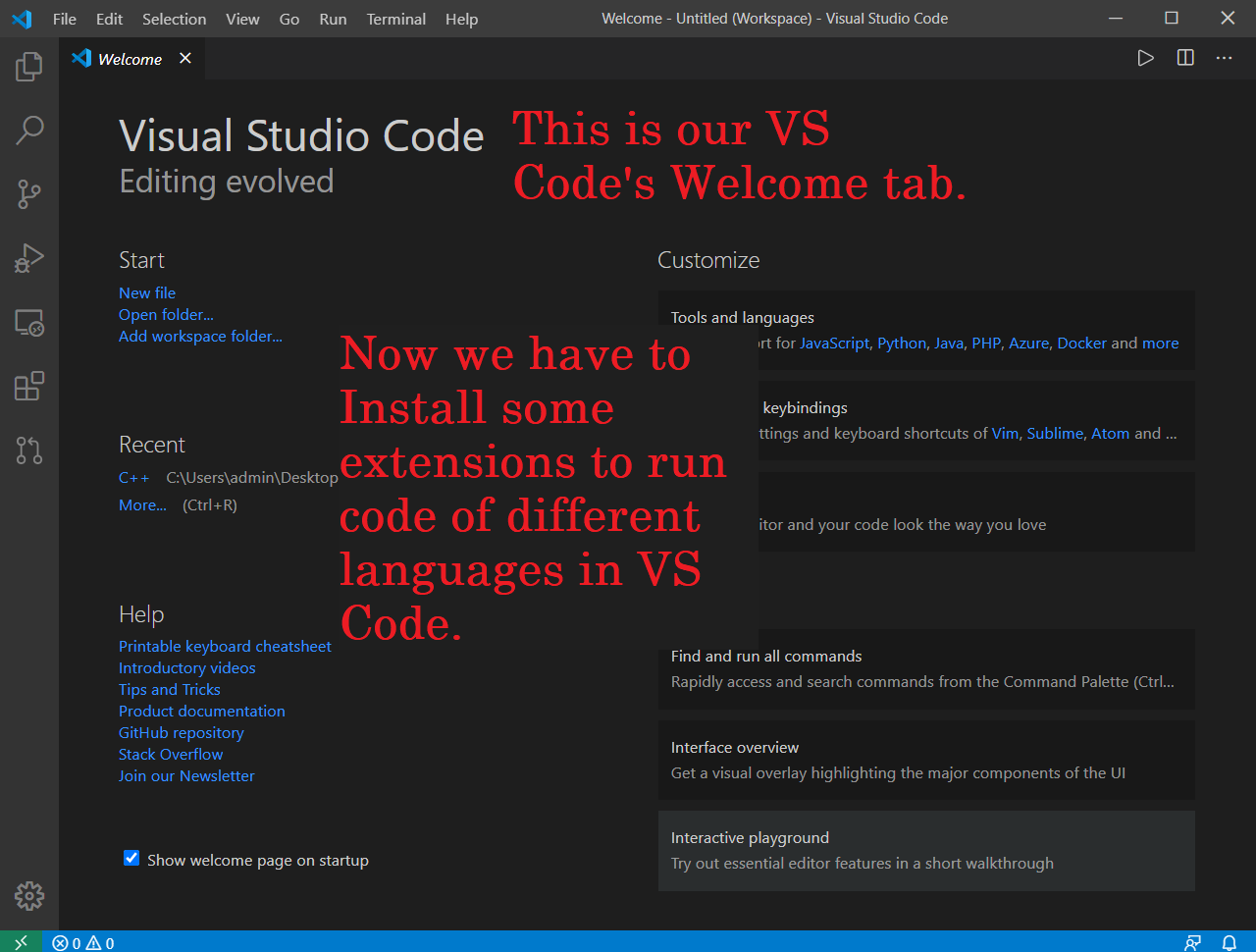Open the Source Control panel

click(28, 193)
